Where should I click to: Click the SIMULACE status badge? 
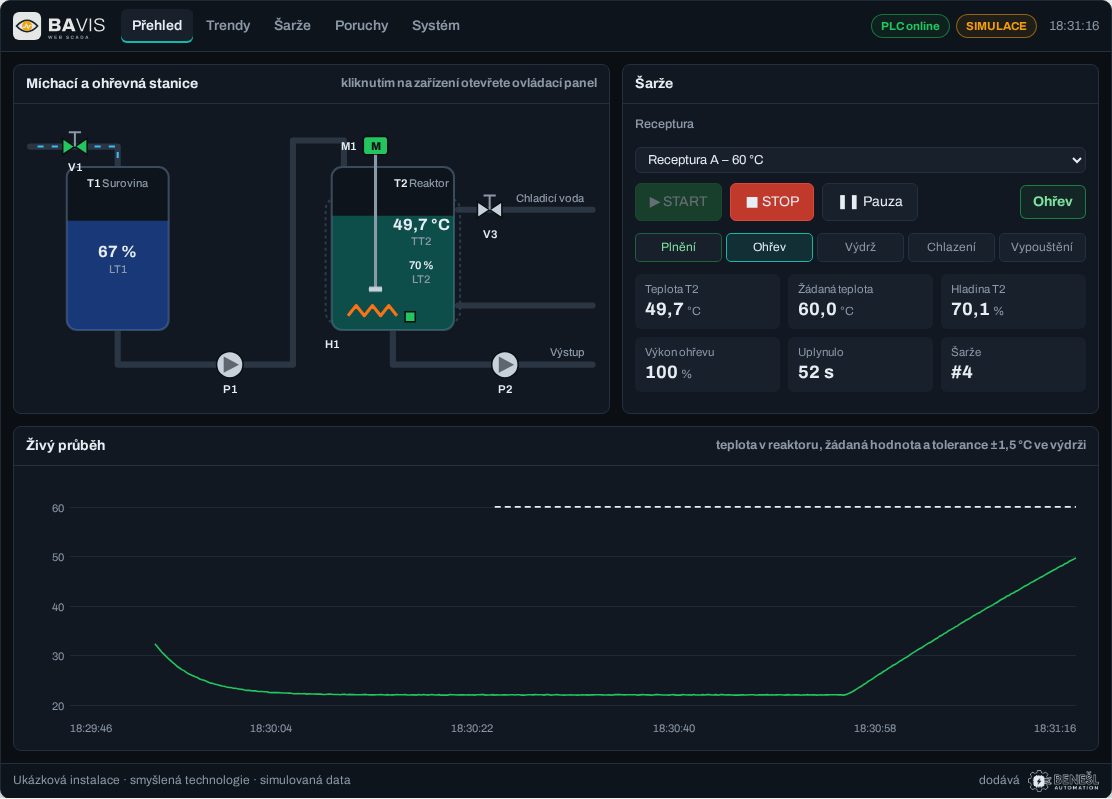pyautogui.click(x=996, y=26)
